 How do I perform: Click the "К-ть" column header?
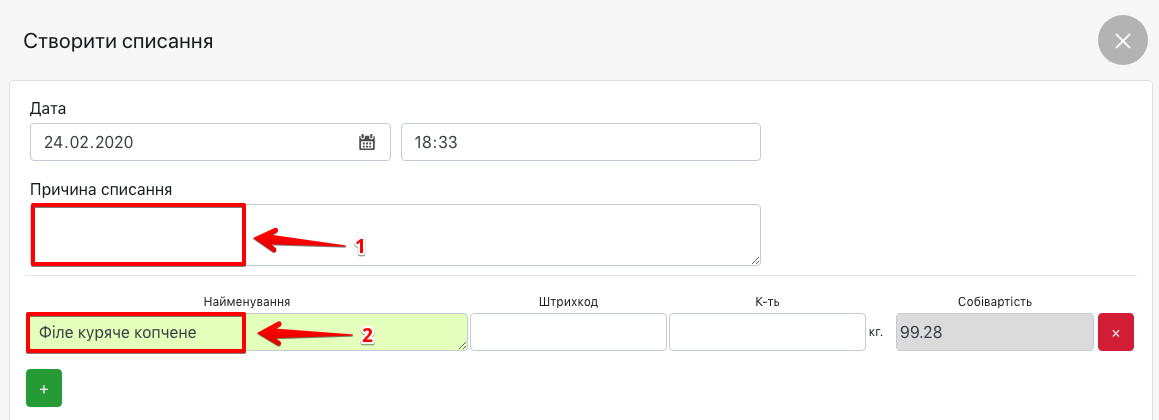766,301
